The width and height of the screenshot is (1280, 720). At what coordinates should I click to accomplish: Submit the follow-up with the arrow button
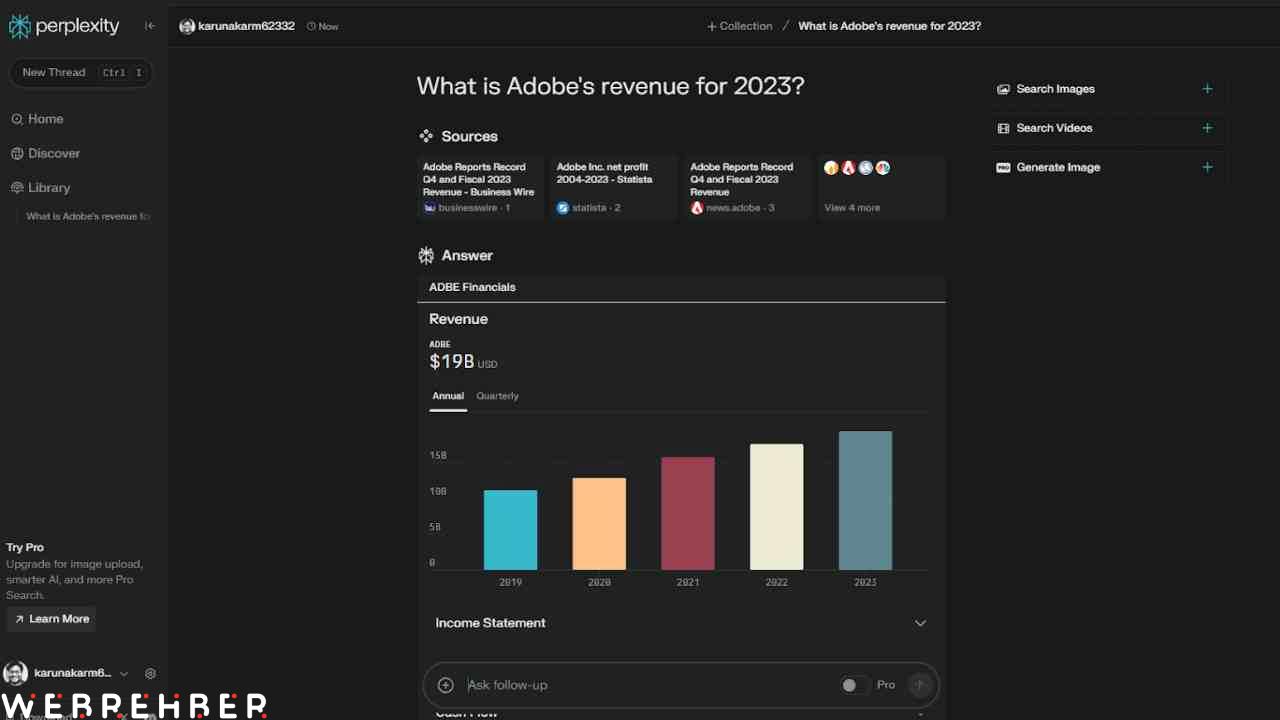tap(920, 685)
